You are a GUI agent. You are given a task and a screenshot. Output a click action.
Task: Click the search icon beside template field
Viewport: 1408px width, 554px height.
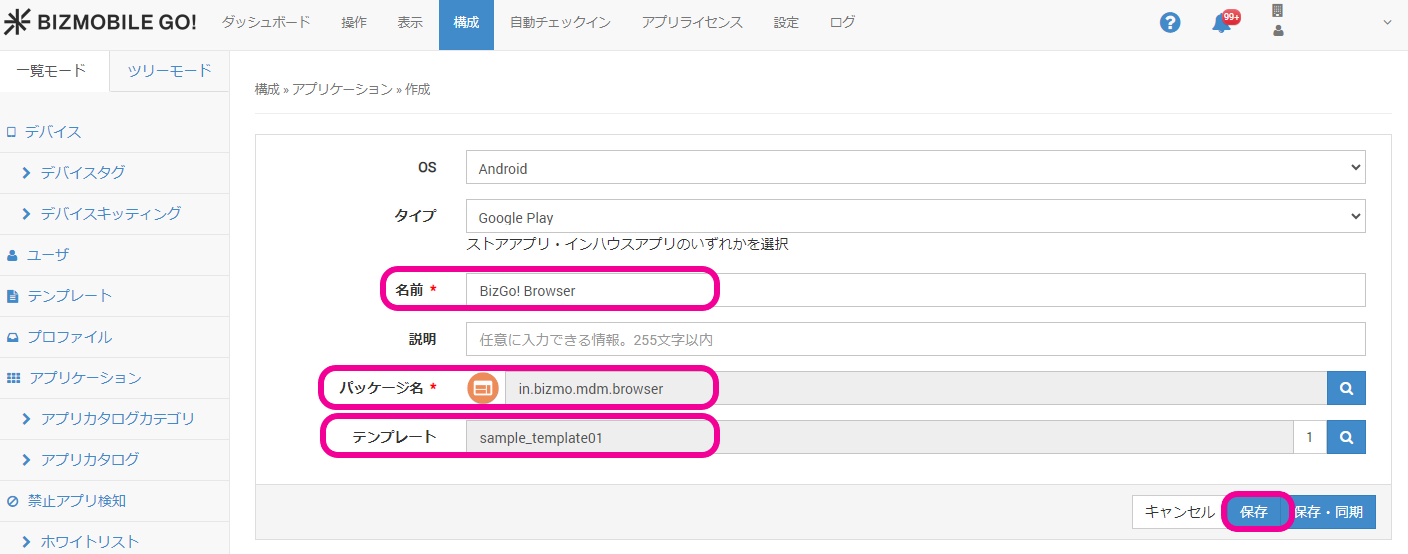1346,437
